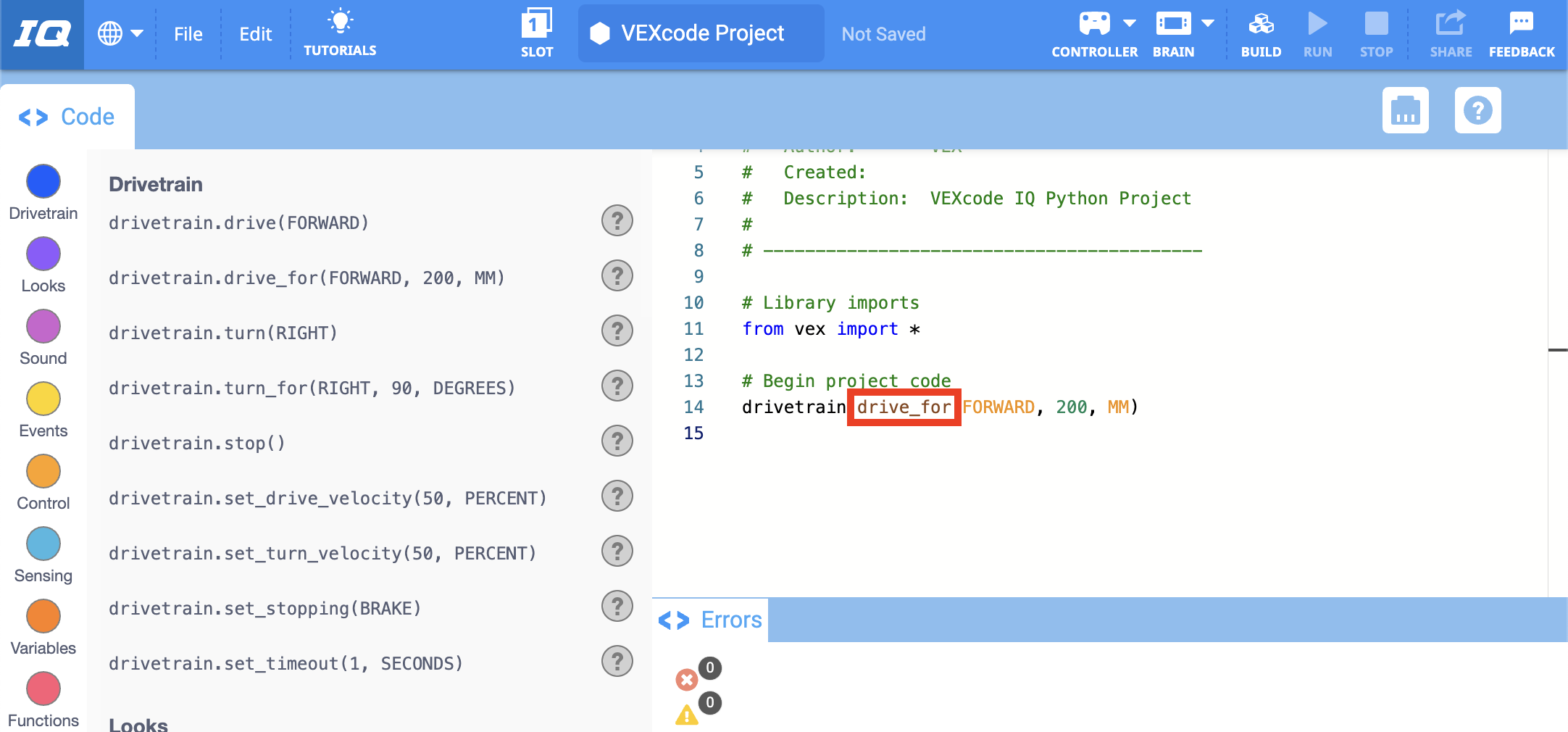Build the current project
Image resolution: width=1568 pixels, height=732 pixels.
[x=1261, y=33]
